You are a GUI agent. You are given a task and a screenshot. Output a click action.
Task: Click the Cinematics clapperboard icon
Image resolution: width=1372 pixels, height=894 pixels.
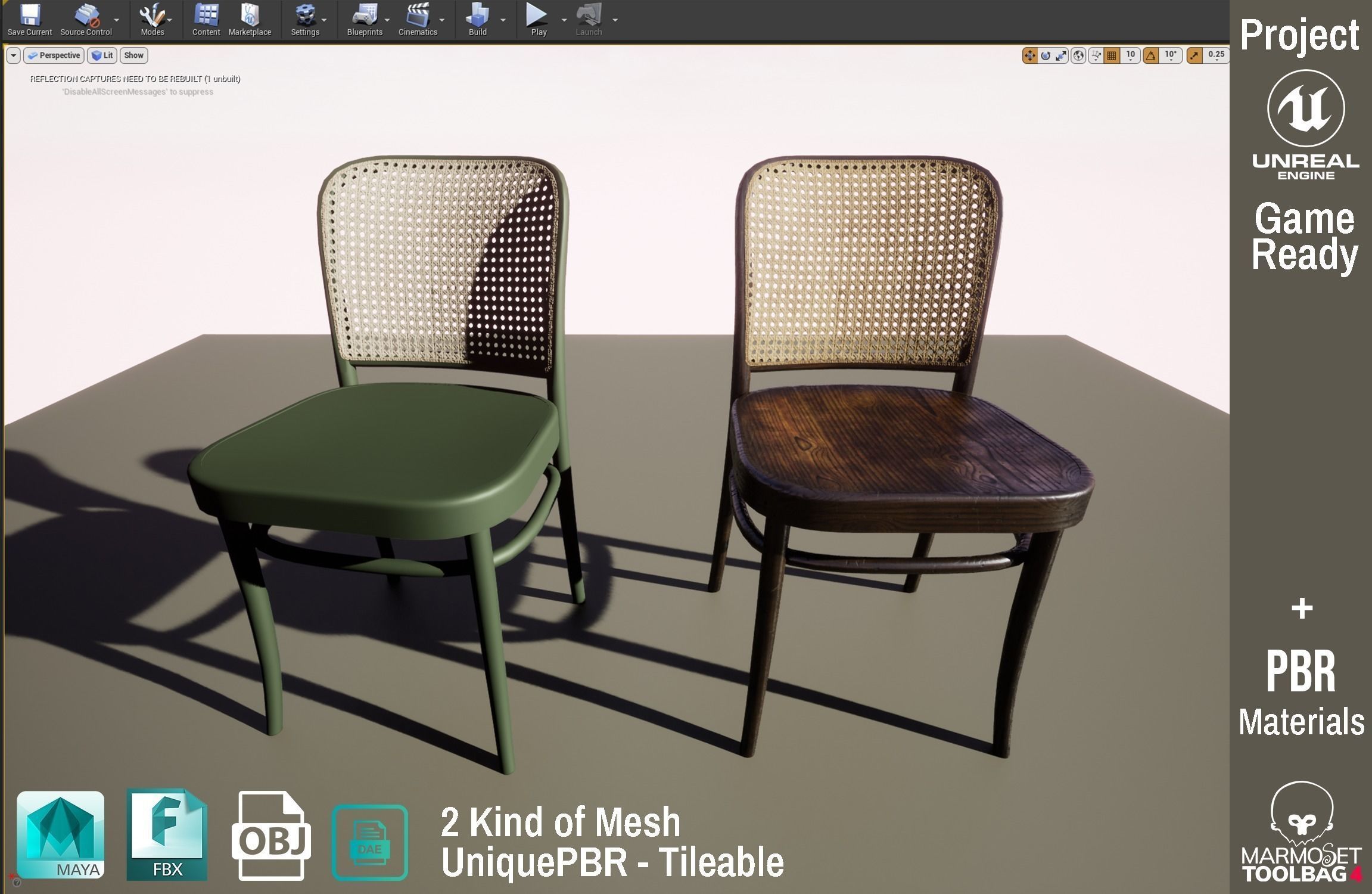tap(418, 15)
